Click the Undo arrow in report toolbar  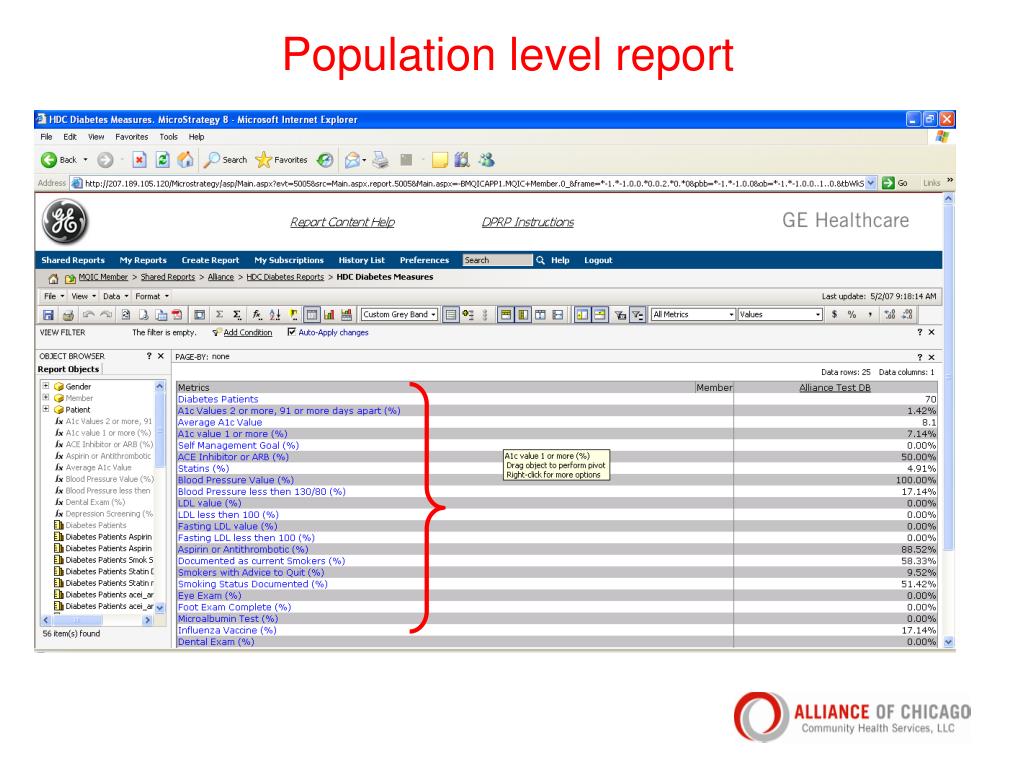tap(88, 315)
